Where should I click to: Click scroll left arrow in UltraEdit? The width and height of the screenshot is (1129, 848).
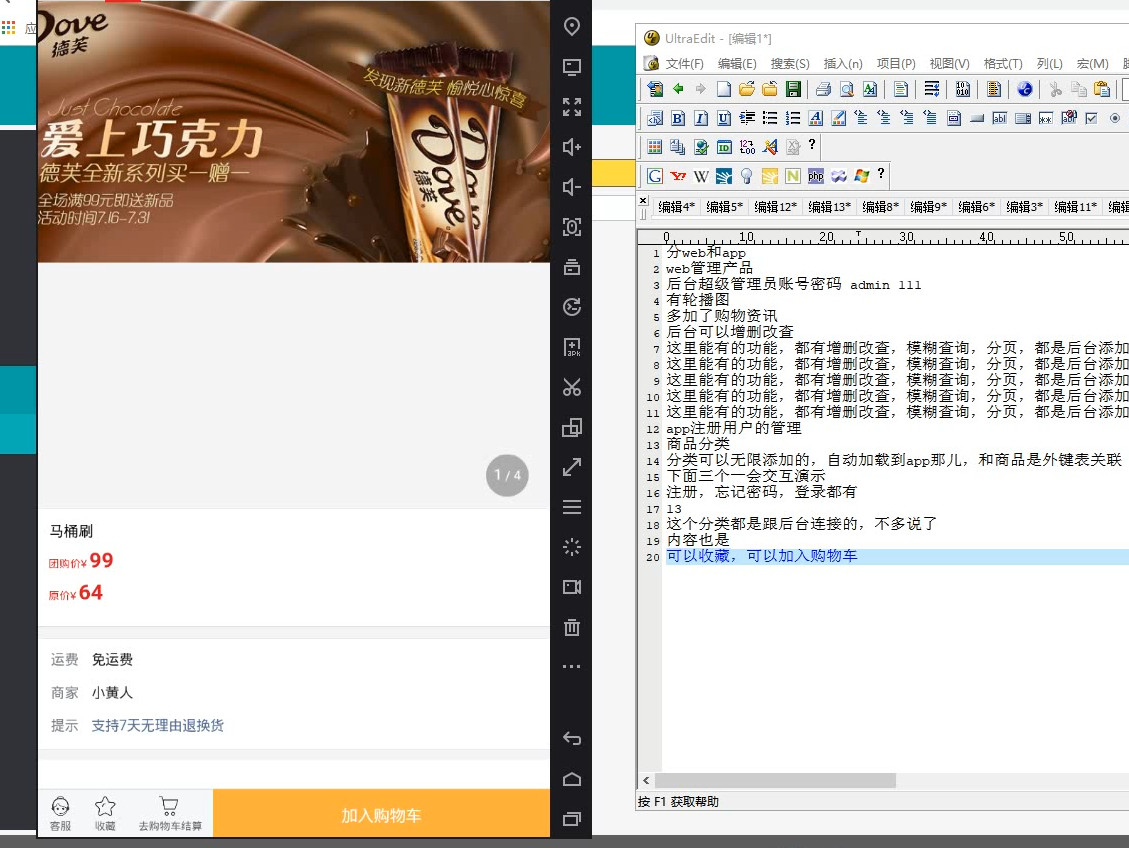(646, 780)
